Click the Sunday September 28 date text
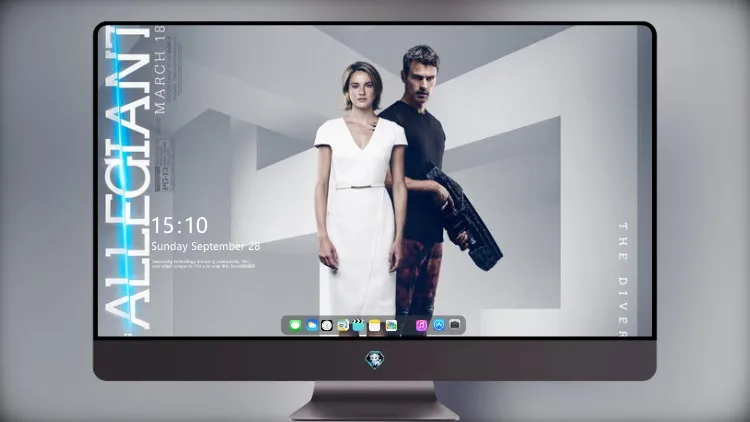This screenshot has height=422, width=750. click(x=206, y=246)
